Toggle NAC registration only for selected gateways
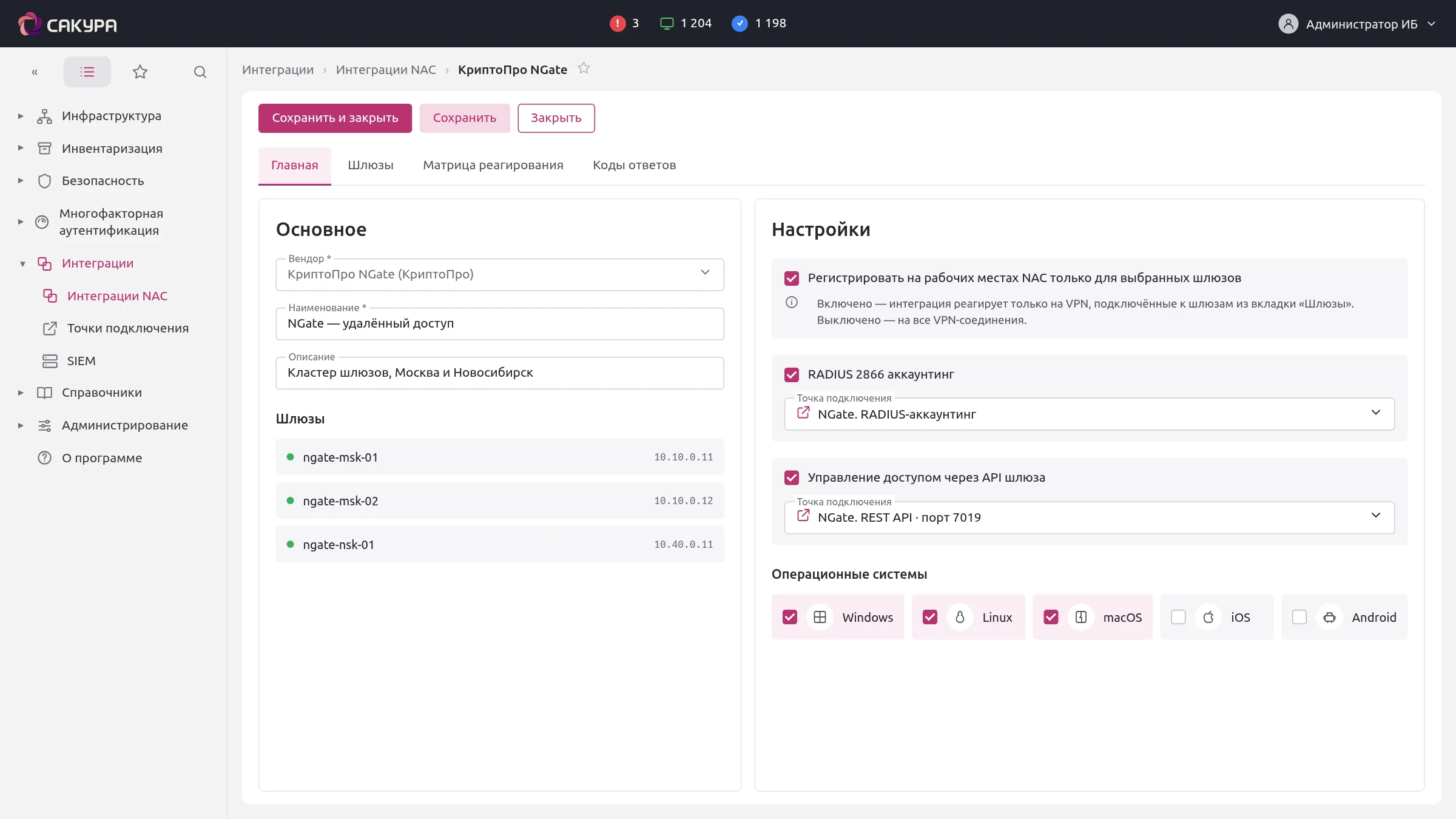Screen dimensions: 1456x819 [x=792, y=278]
